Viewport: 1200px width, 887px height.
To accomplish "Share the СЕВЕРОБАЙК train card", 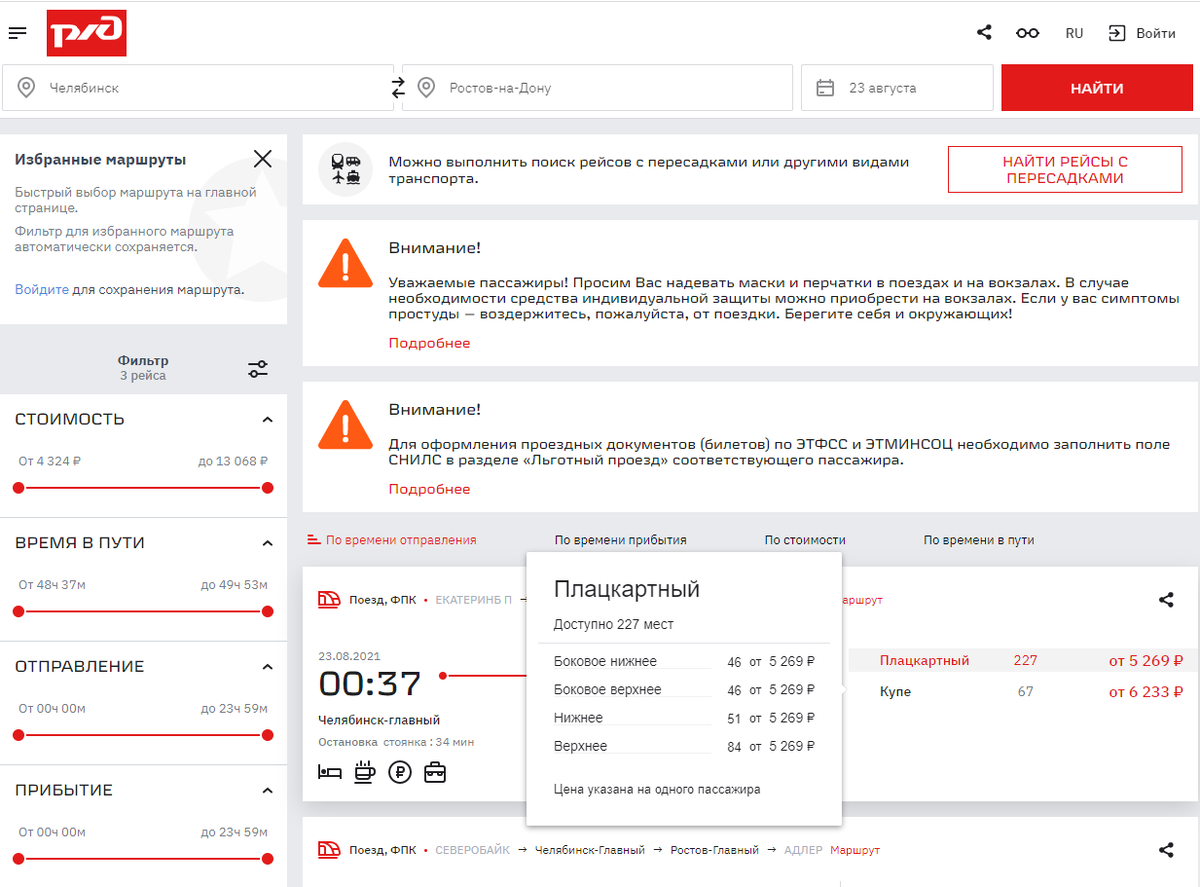I will coord(1165,850).
